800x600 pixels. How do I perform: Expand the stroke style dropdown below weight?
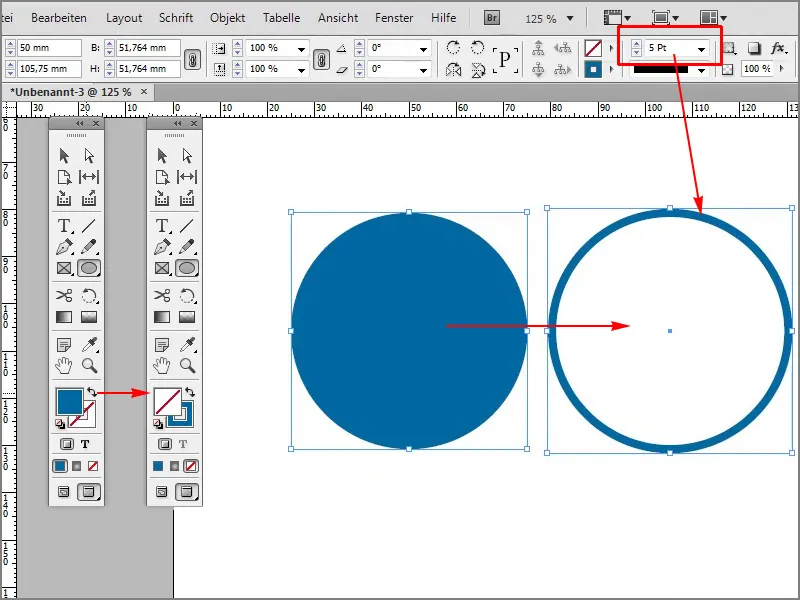click(701, 69)
